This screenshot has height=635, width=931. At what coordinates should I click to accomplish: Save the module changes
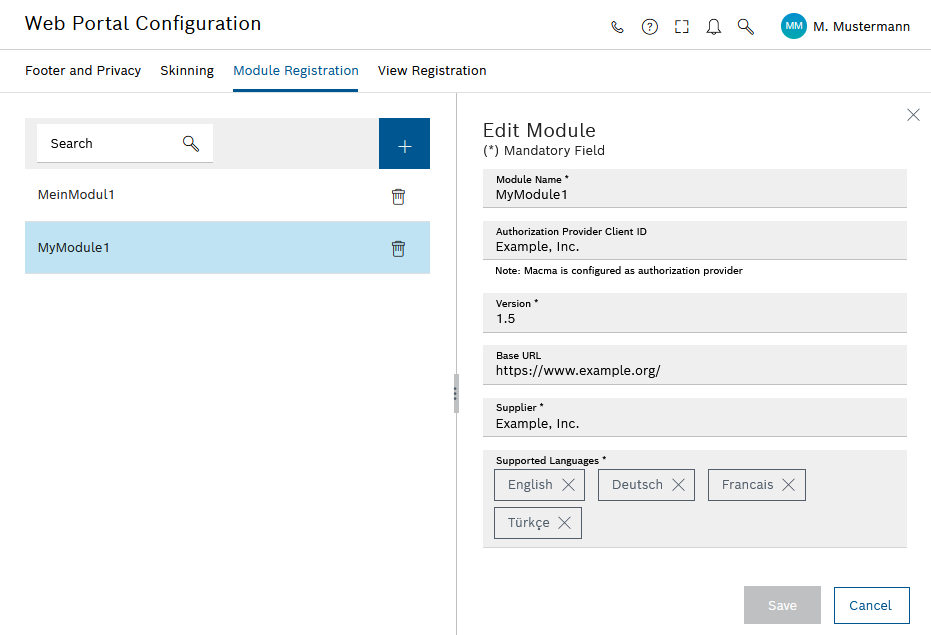click(782, 605)
